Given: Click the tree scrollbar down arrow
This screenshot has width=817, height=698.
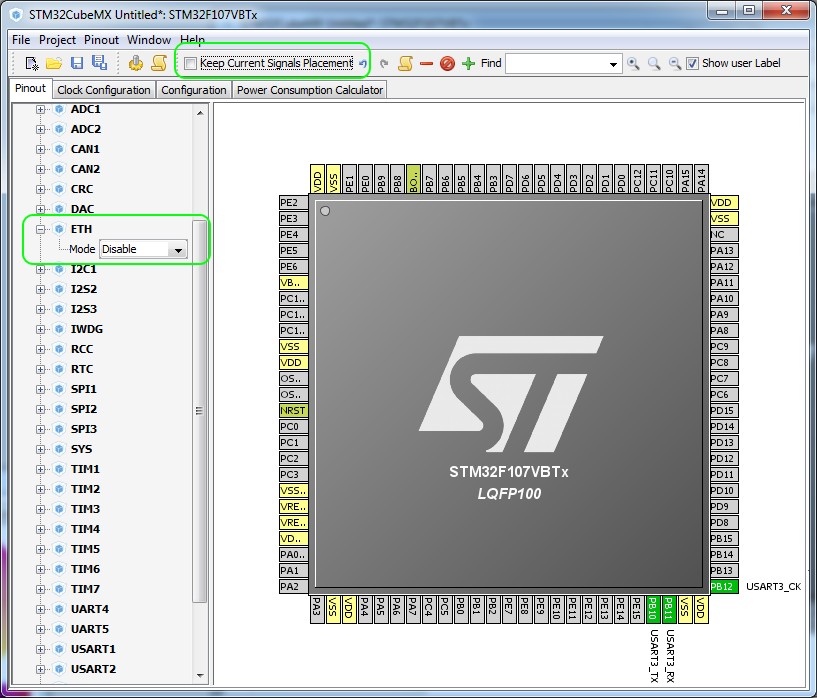Looking at the screenshot, I should pos(200,676).
